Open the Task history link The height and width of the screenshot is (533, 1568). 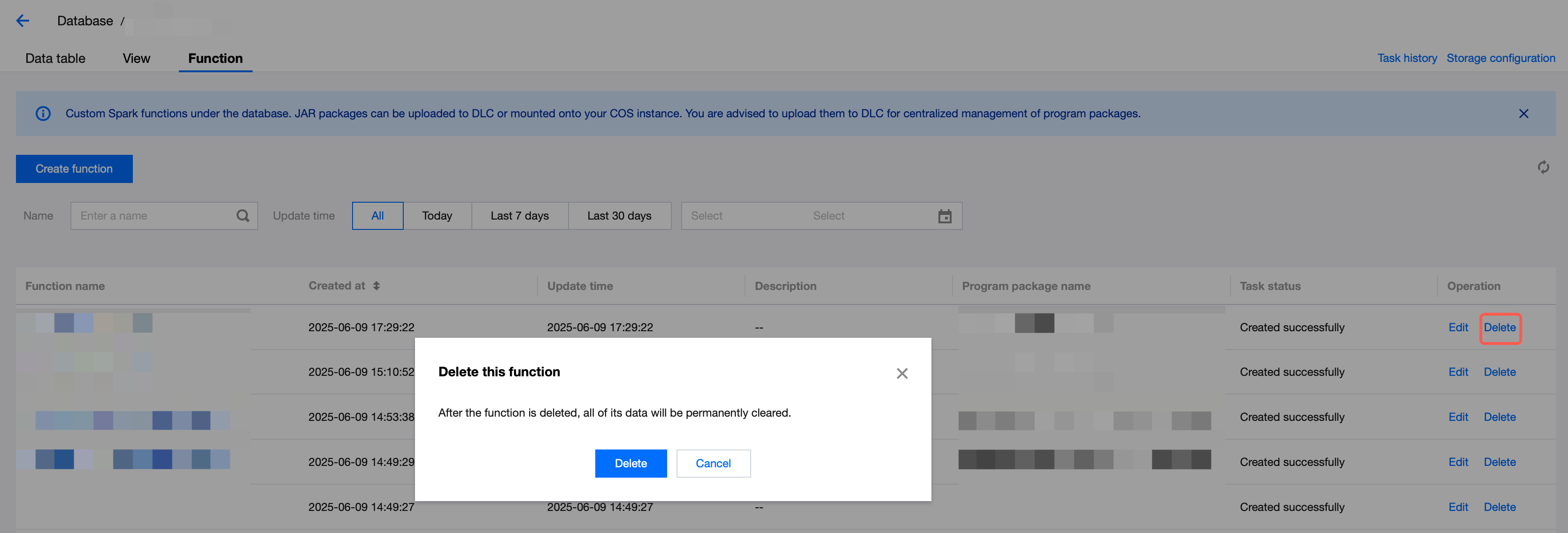(1407, 58)
